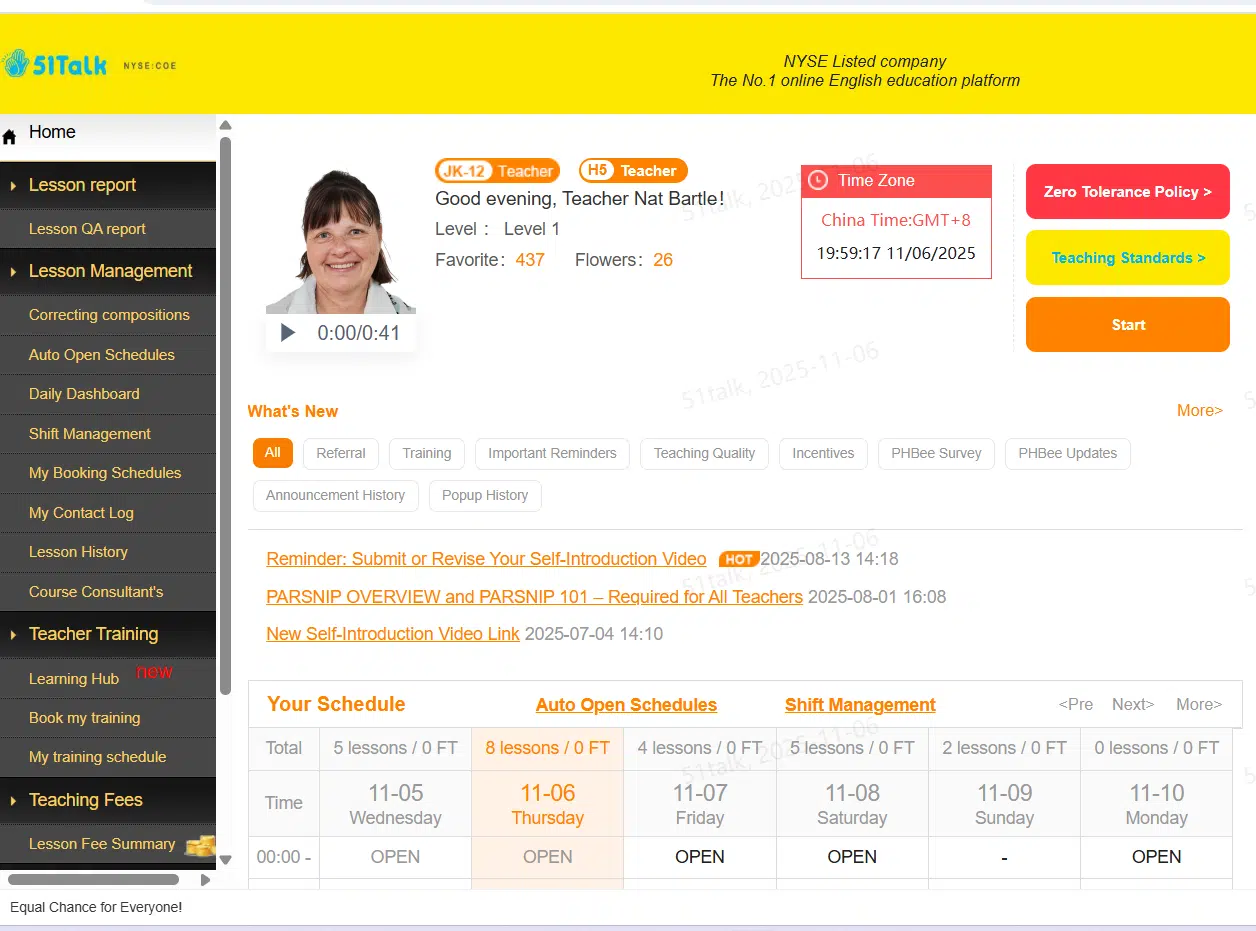Click the sidebar scroll down arrow

click(225, 859)
